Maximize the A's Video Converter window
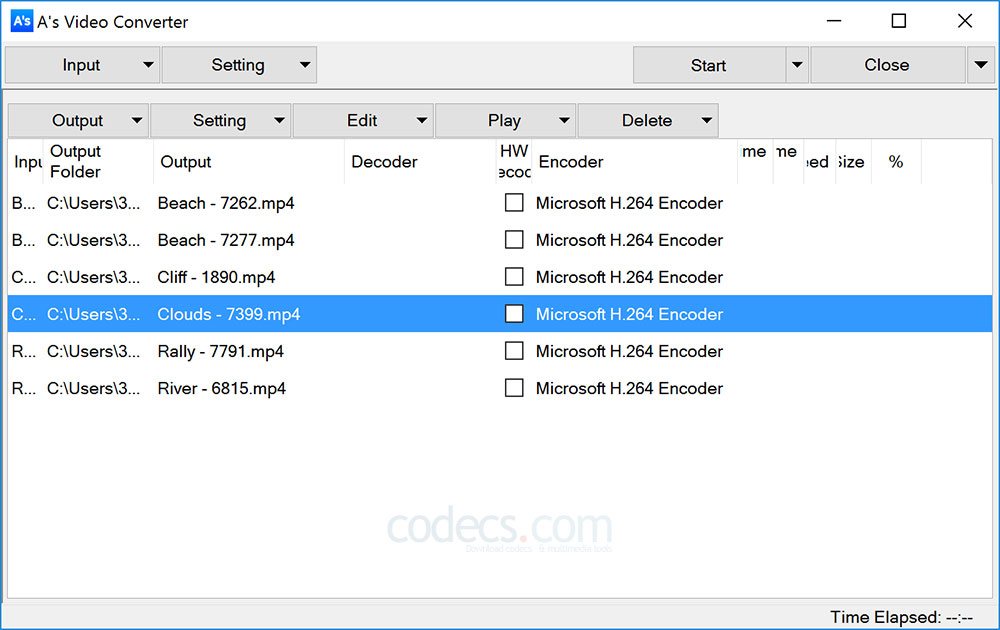1000x630 pixels. tap(899, 21)
